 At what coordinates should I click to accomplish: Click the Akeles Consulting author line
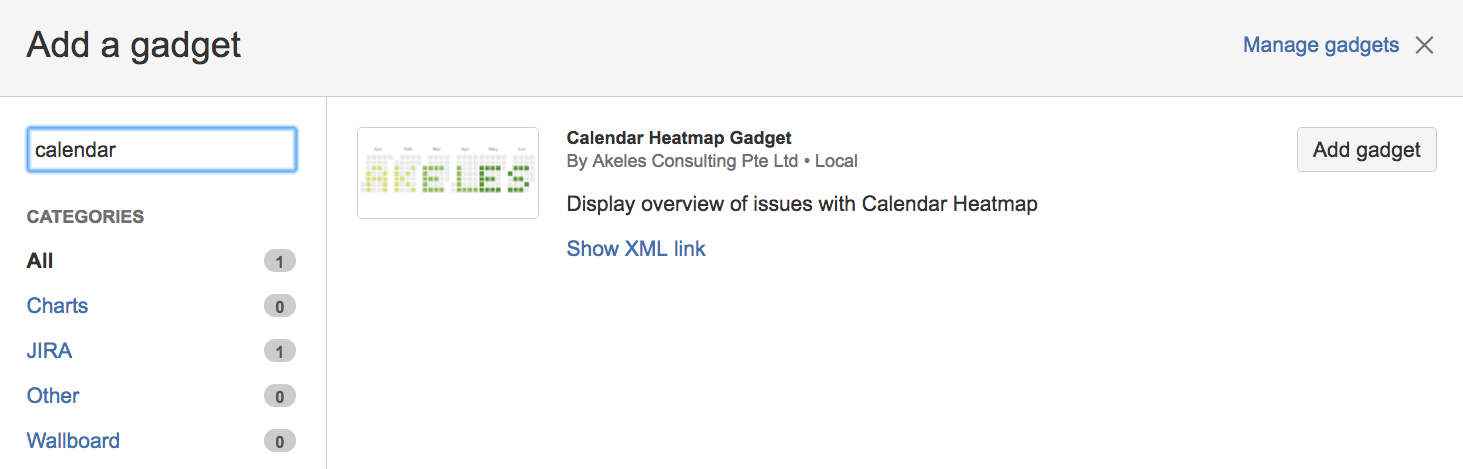coord(711,161)
